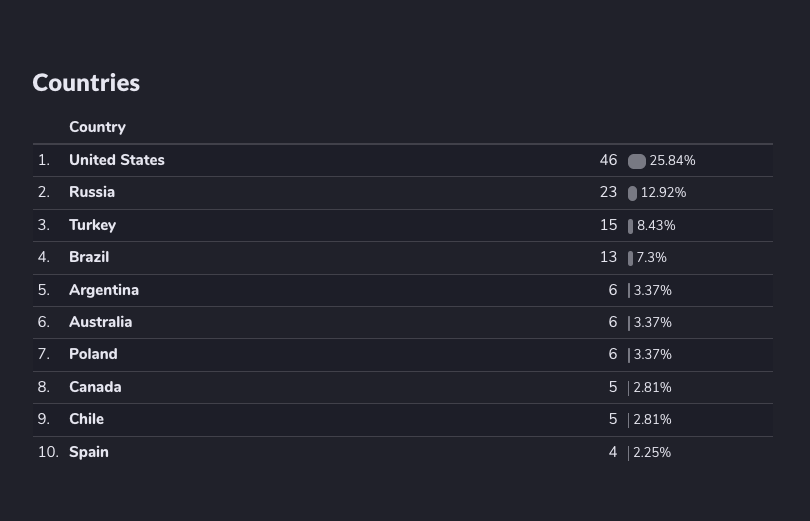The image size is (810, 521).
Task: Click the Turkey 8.43% bar indicator
Action: click(630, 226)
